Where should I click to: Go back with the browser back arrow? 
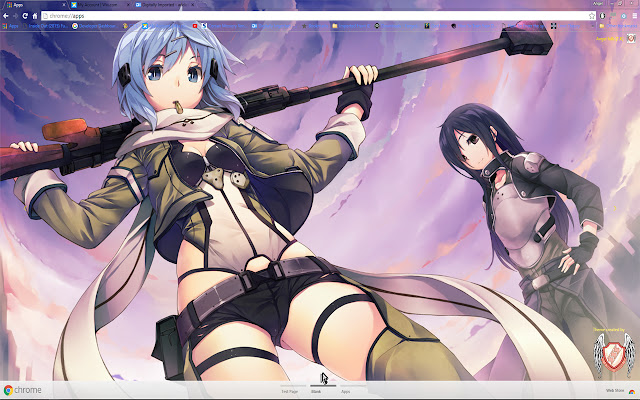coord(6,16)
